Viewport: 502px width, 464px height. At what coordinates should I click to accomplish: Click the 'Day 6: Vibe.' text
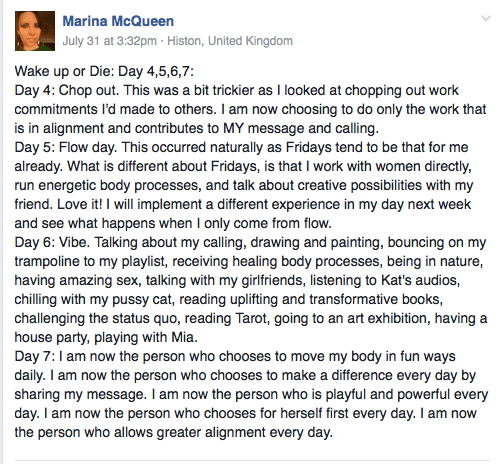click(52, 242)
